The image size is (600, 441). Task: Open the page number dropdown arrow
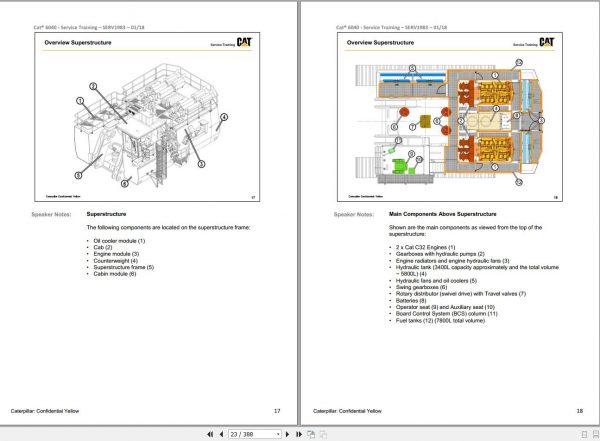tap(278, 434)
